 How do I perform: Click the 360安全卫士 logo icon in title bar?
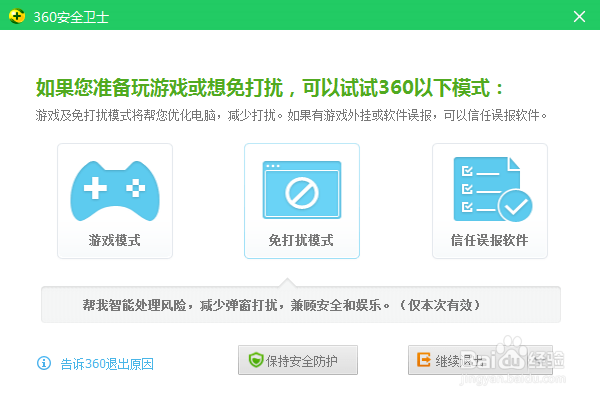point(16,16)
